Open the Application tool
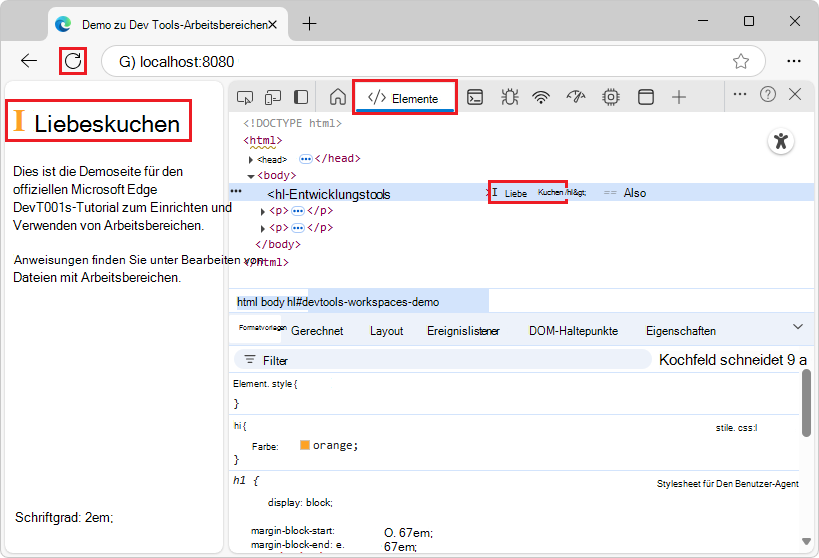Viewport: 819px width, 558px height. point(646,97)
